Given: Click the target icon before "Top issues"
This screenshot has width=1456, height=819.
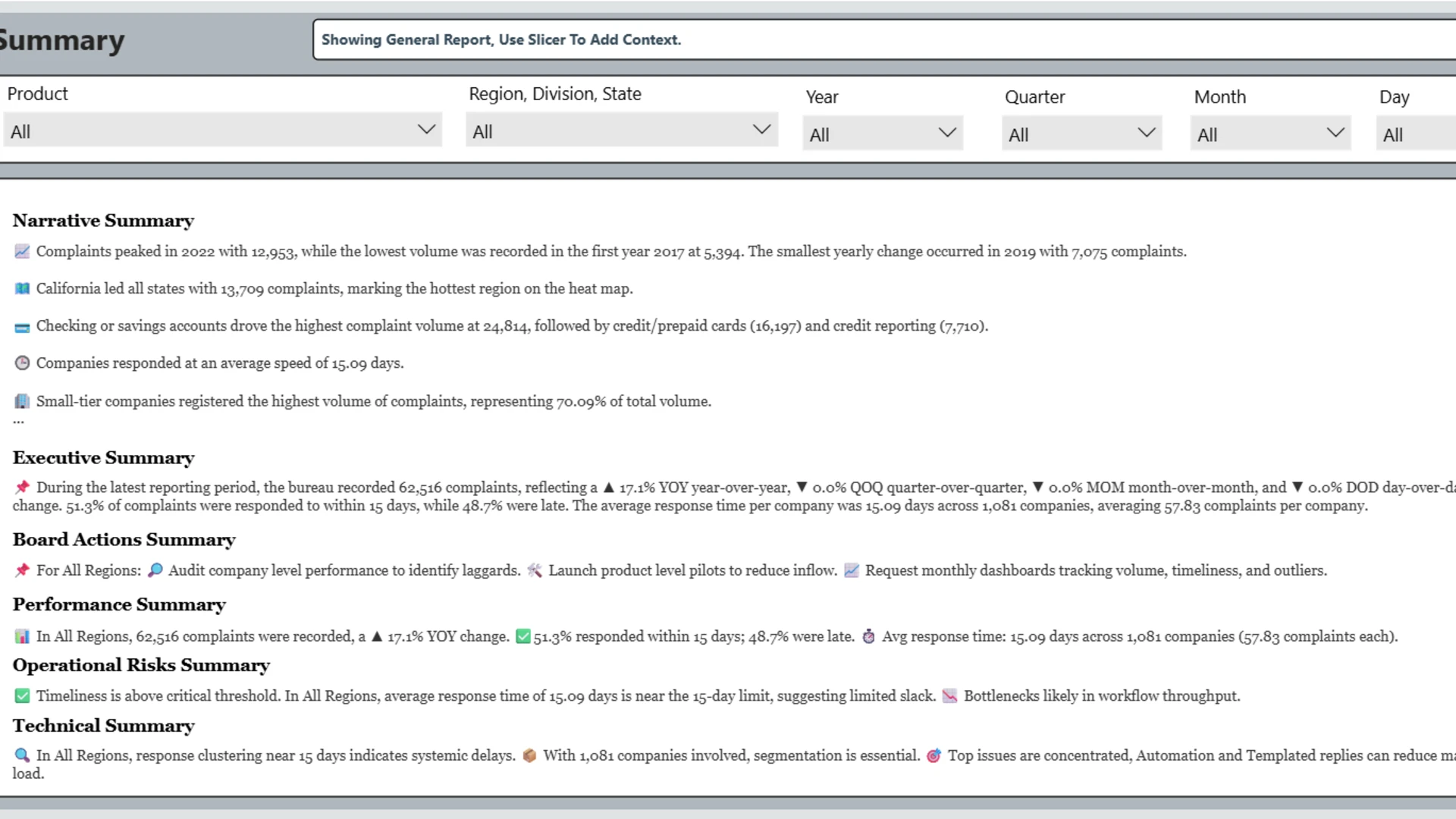Looking at the screenshot, I should click(x=934, y=755).
